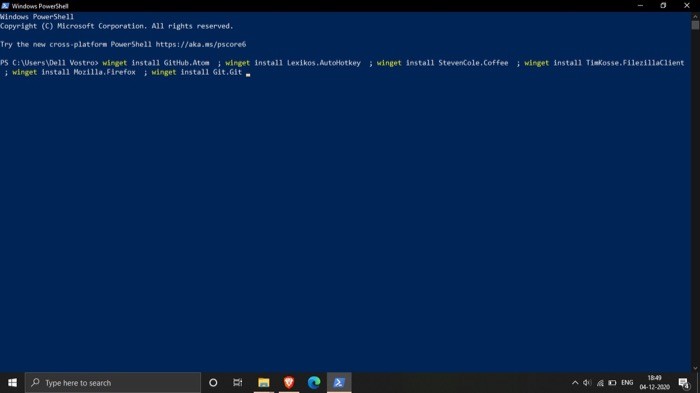Click the vertical scrollbar thumb
700x393 pixels.
click(x=696, y=25)
